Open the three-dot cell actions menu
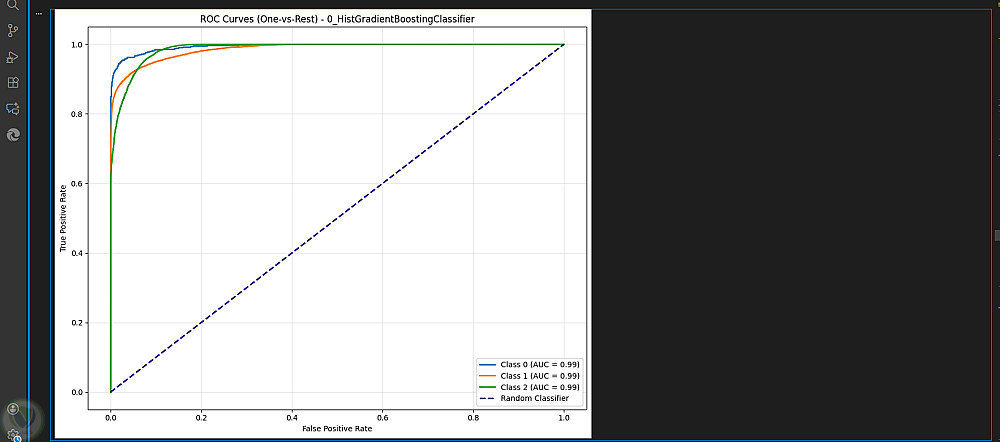Image resolution: width=1000 pixels, height=442 pixels. [39, 13]
